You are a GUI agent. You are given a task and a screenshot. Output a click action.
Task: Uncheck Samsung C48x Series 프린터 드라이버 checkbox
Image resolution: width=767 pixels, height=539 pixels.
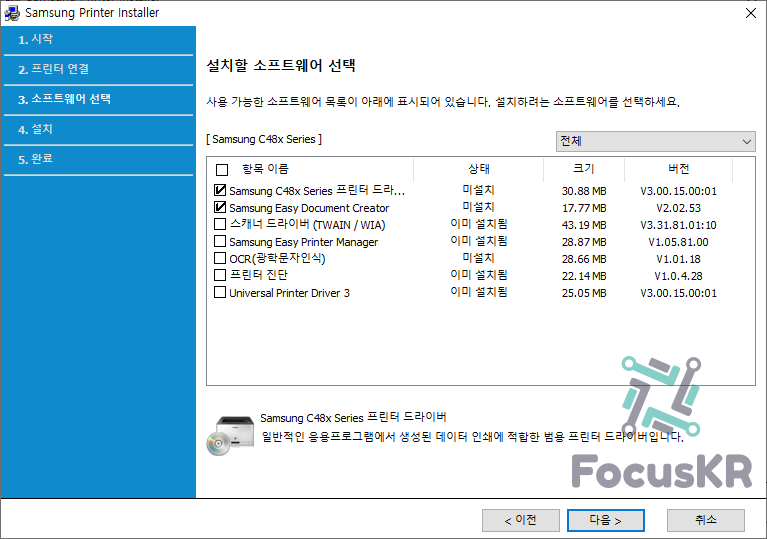(220, 190)
